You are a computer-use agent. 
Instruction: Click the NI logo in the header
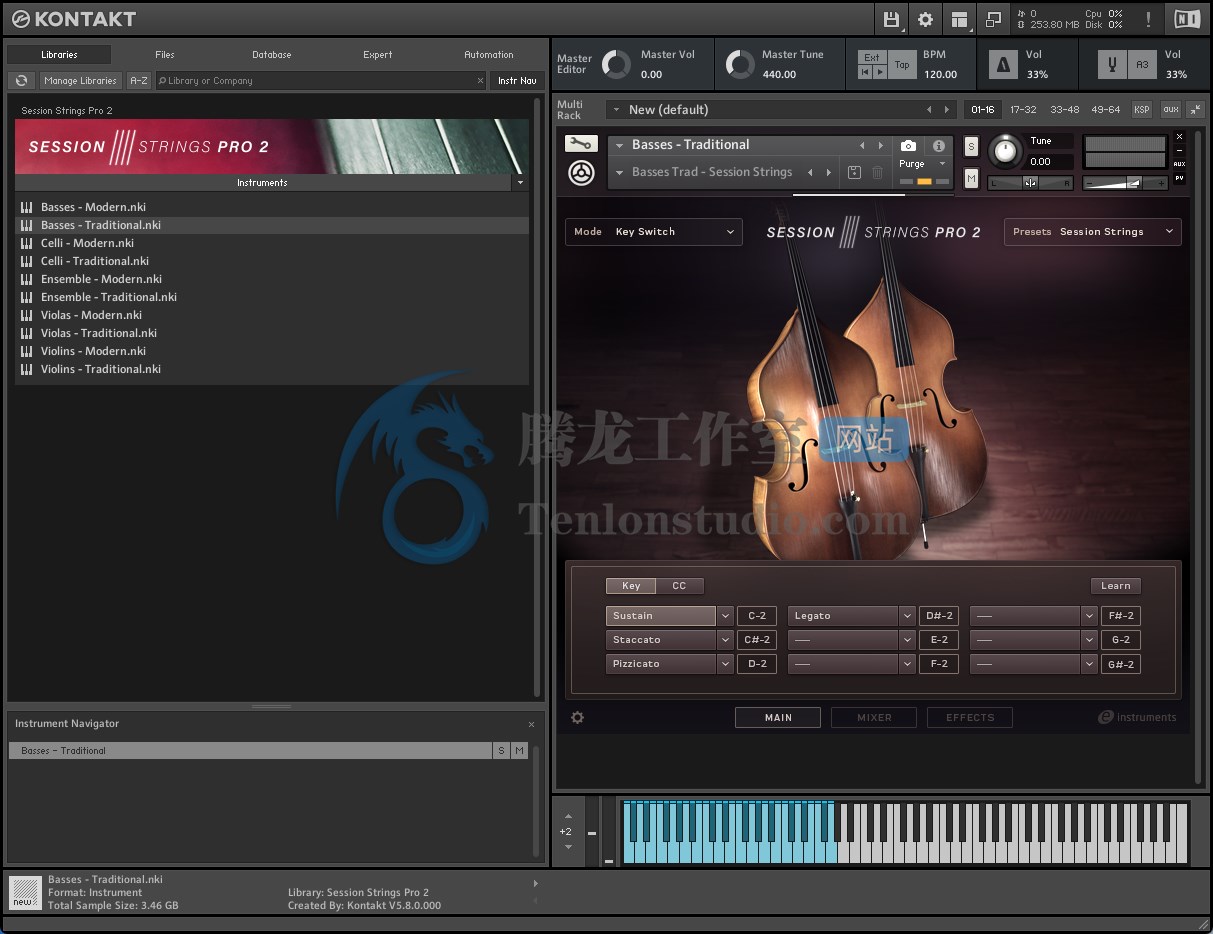click(x=1187, y=19)
